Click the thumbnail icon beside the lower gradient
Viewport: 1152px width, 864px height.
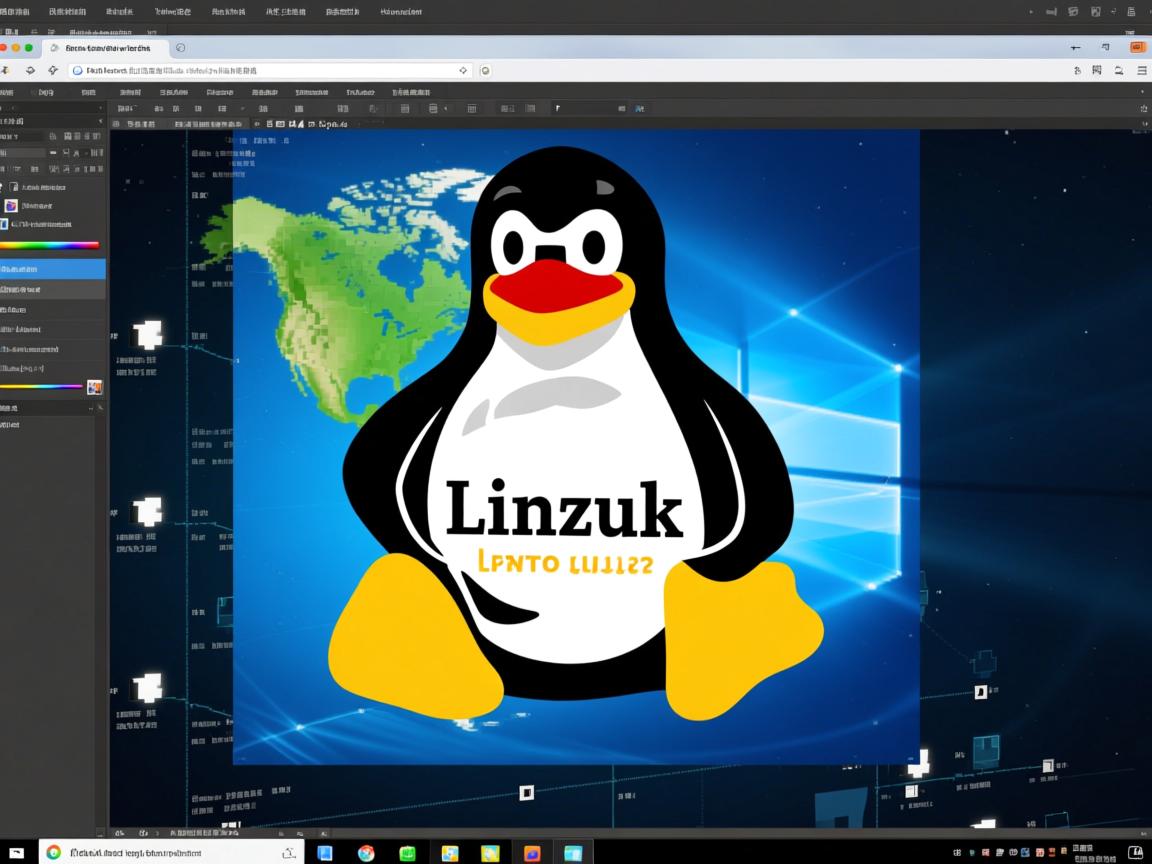coord(95,386)
